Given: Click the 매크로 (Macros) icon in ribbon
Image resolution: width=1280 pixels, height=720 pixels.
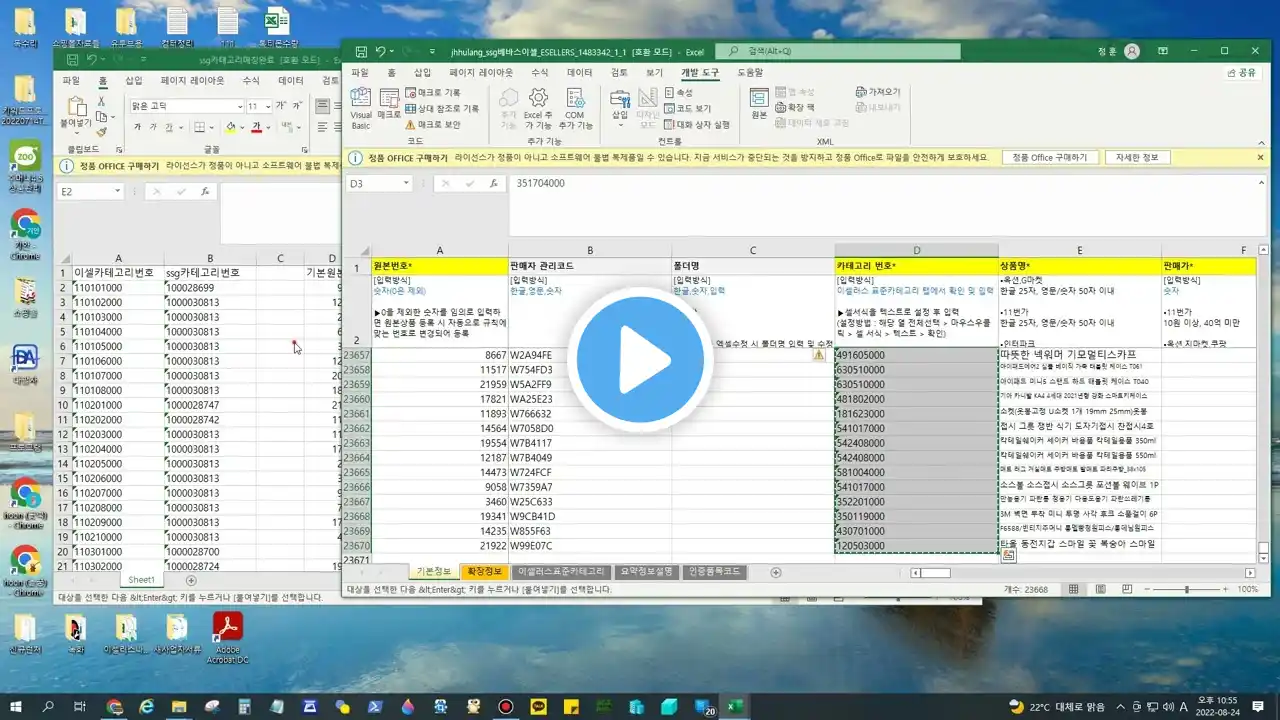Looking at the screenshot, I should pos(389,103).
